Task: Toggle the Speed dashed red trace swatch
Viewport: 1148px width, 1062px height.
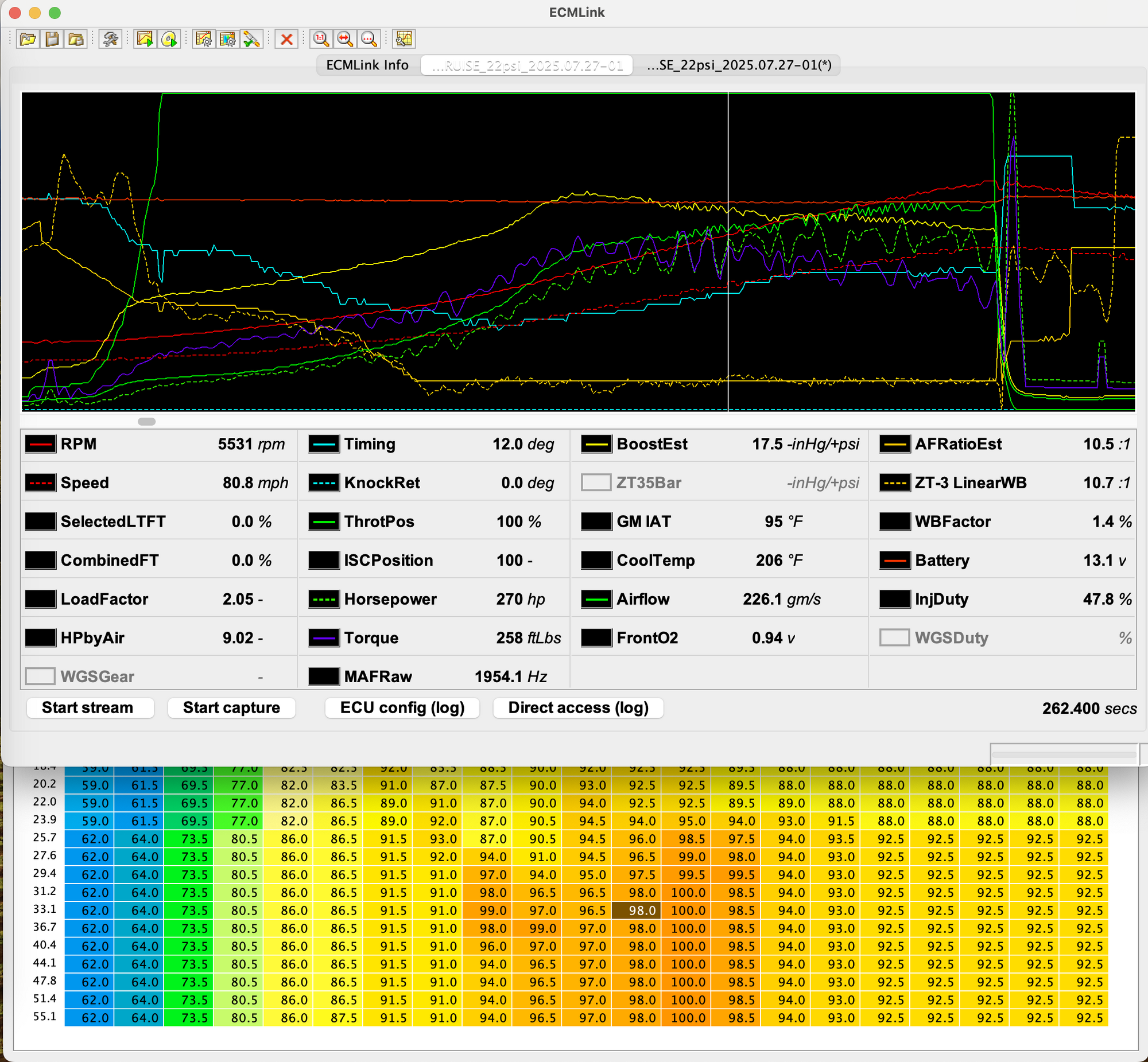Action: click(40, 483)
